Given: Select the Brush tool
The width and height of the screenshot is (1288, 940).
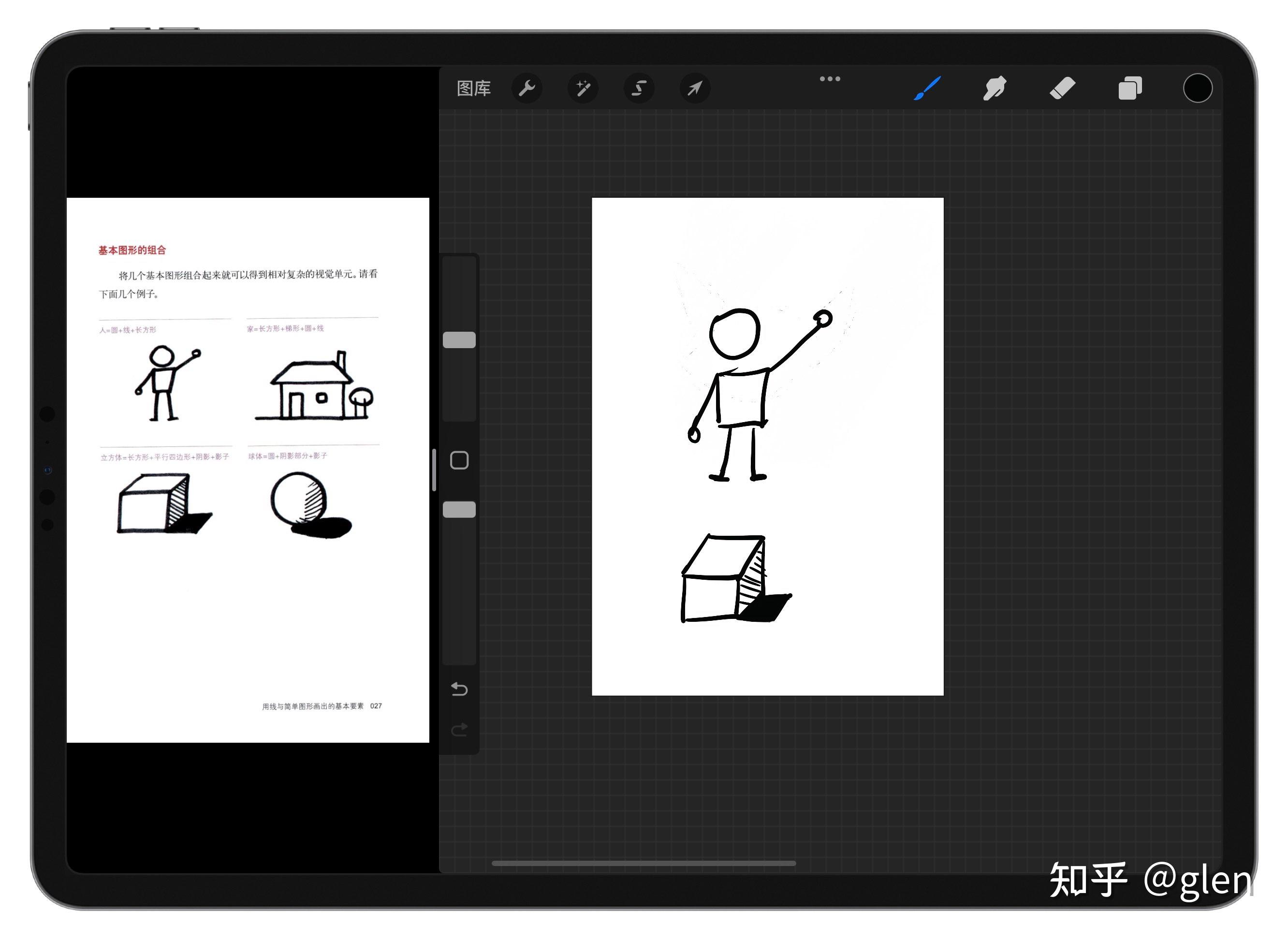Looking at the screenshot, I should pyautogui.click(x=927, y=88).
